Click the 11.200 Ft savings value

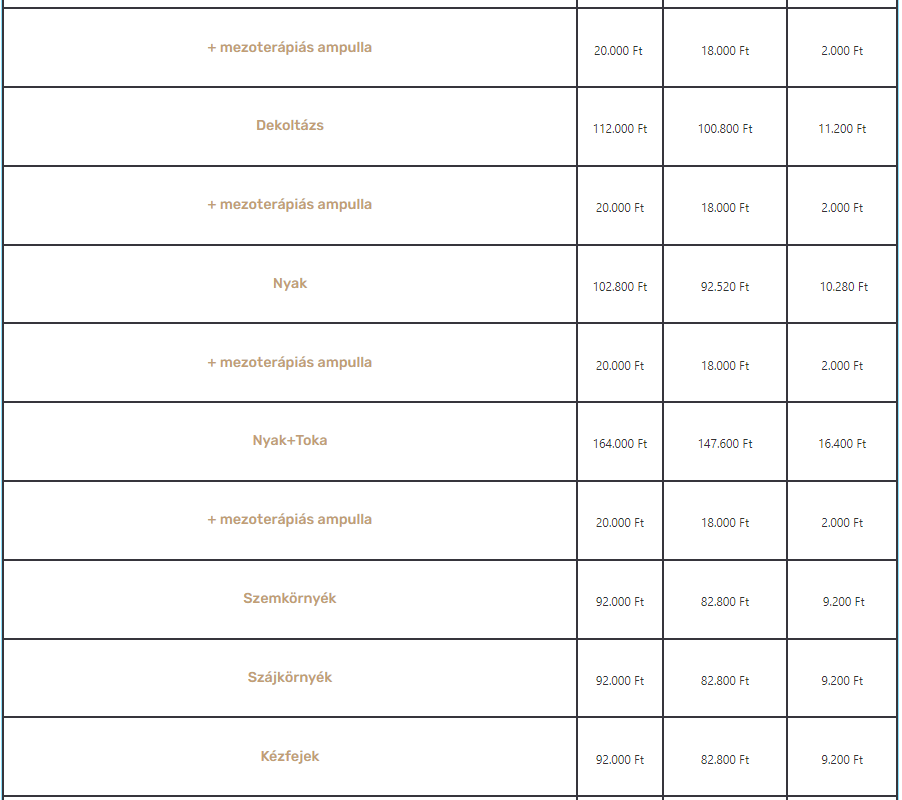pos(842,129)
